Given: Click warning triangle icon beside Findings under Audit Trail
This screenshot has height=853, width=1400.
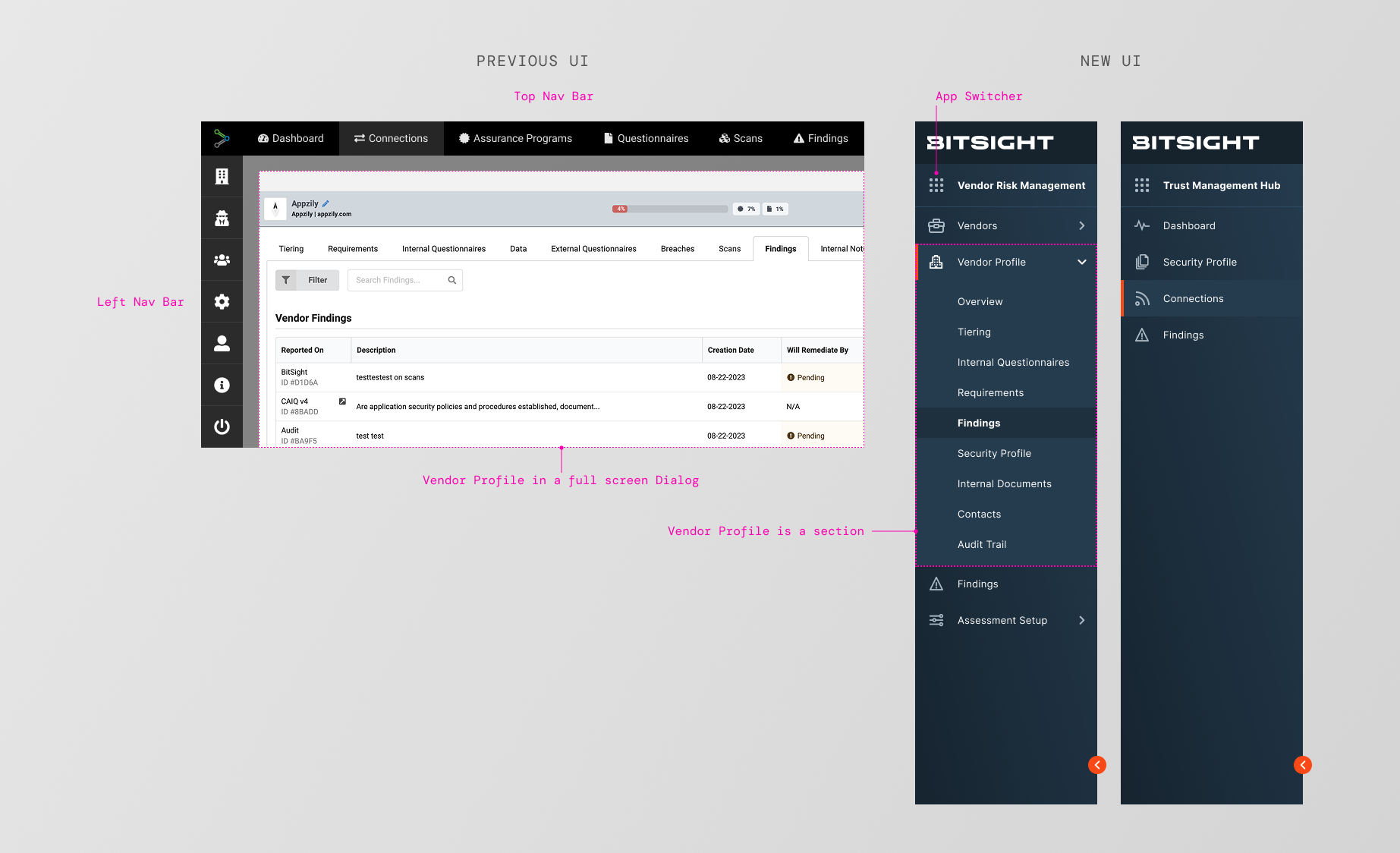Looking at the screenshot, I should pos(936,584).
